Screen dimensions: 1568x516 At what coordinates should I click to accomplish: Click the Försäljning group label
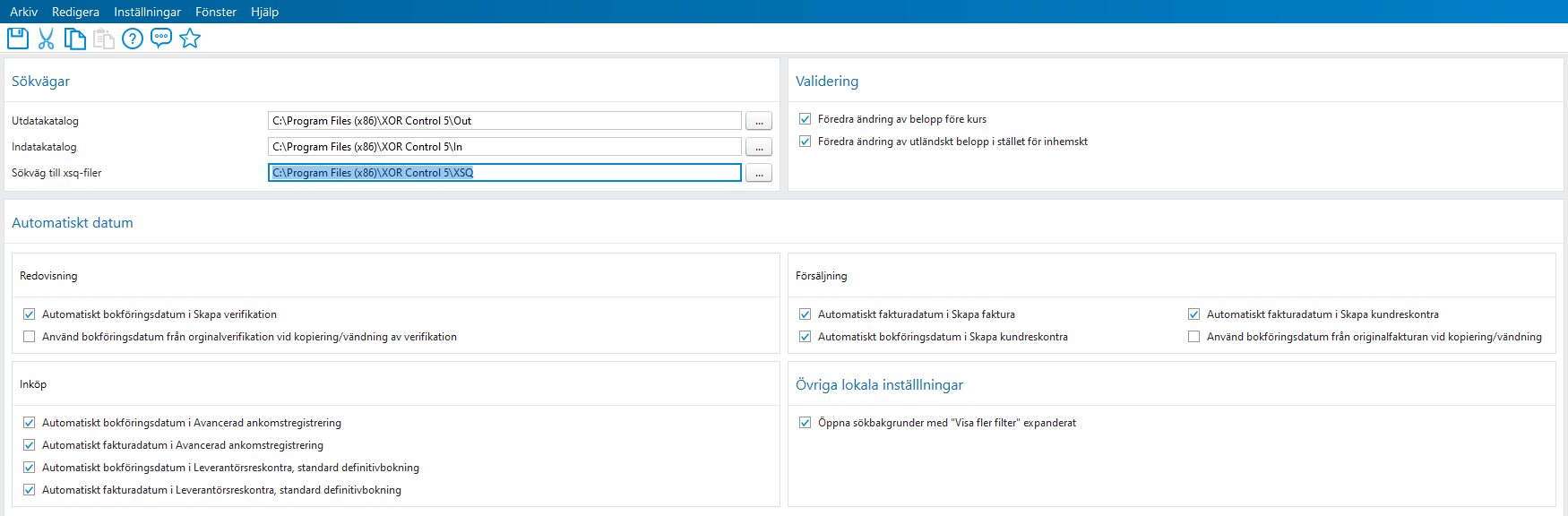(x=821, y=276)
